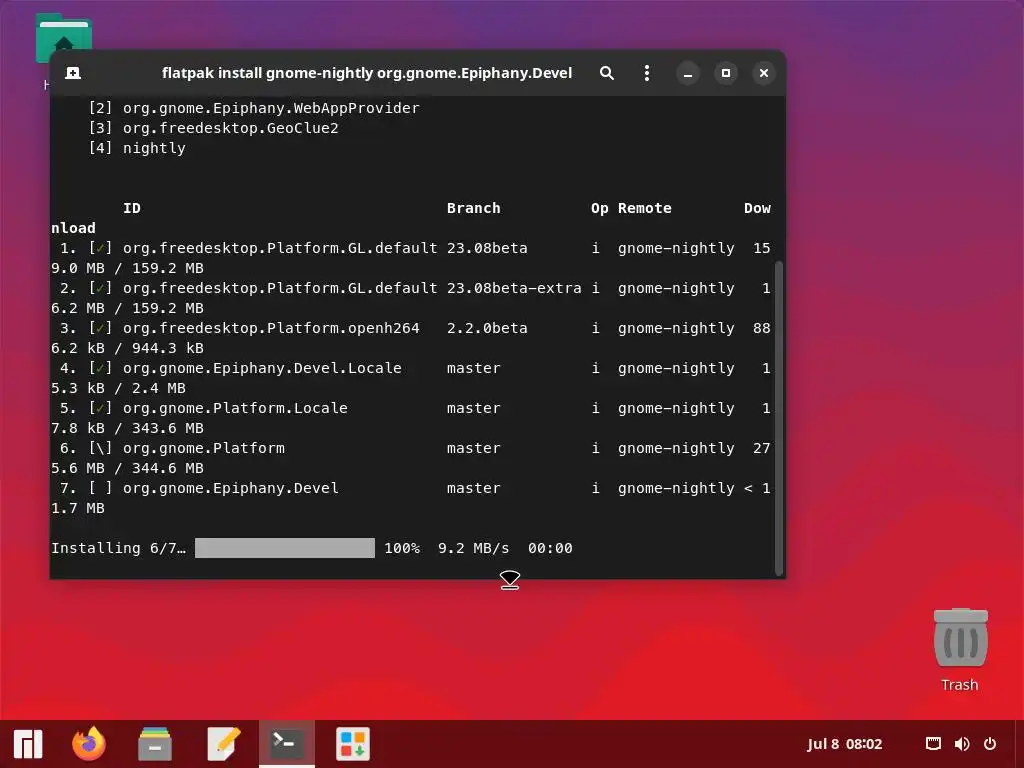Screen dimensions: 1024x768
Task: Click the '[4] nightly' line
Action: pos(137,148)
